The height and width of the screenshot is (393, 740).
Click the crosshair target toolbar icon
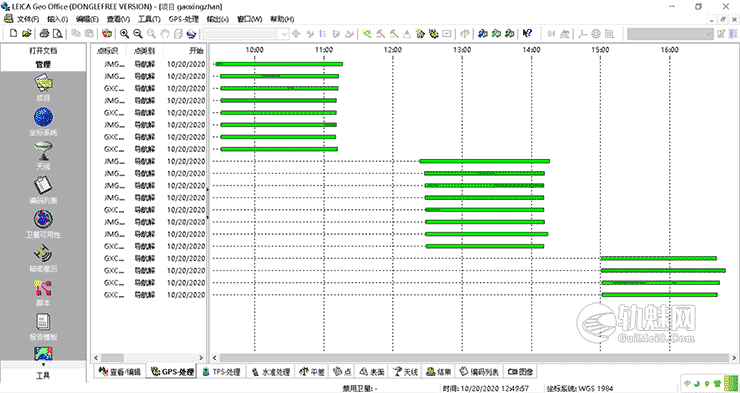point(296,33)
